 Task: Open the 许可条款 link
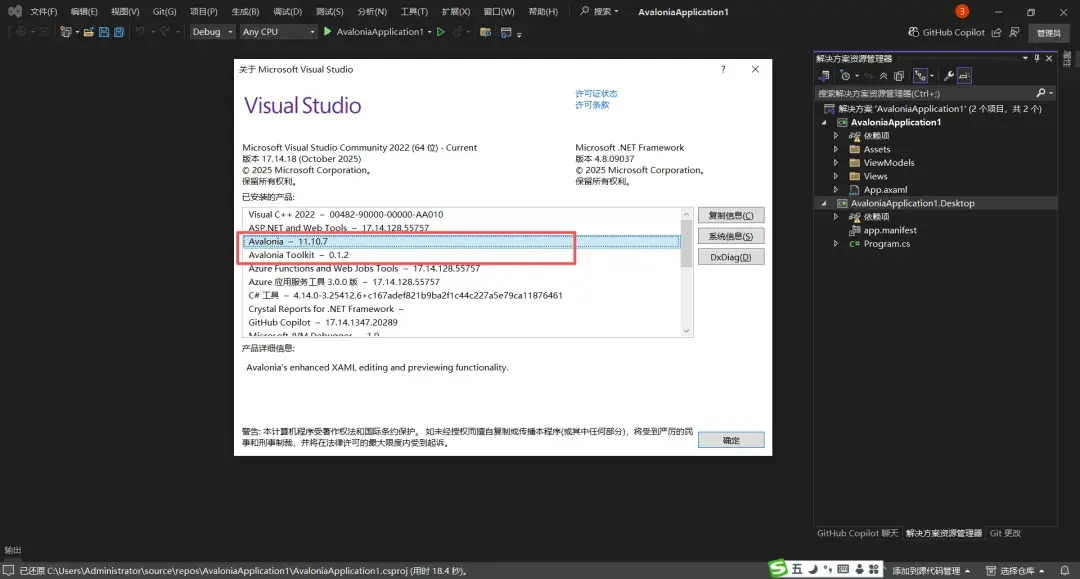pos(593,103)
